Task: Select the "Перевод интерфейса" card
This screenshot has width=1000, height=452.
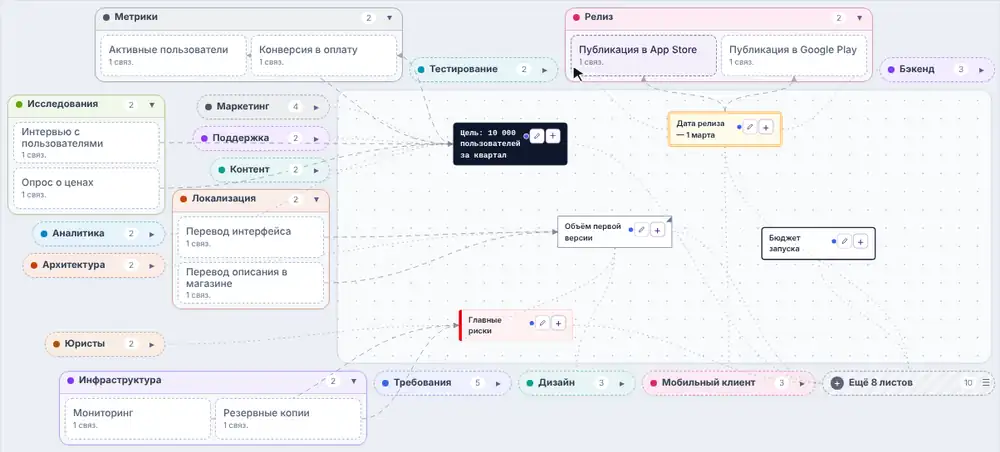Action: [251, 237]
